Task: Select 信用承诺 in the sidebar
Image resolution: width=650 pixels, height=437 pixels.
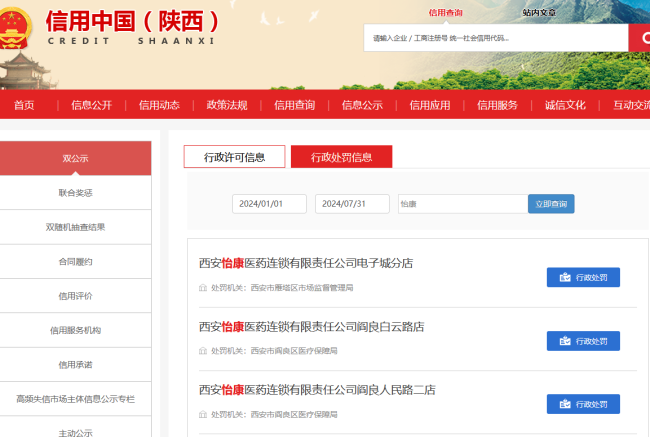Action: click(x=75, y=365)
